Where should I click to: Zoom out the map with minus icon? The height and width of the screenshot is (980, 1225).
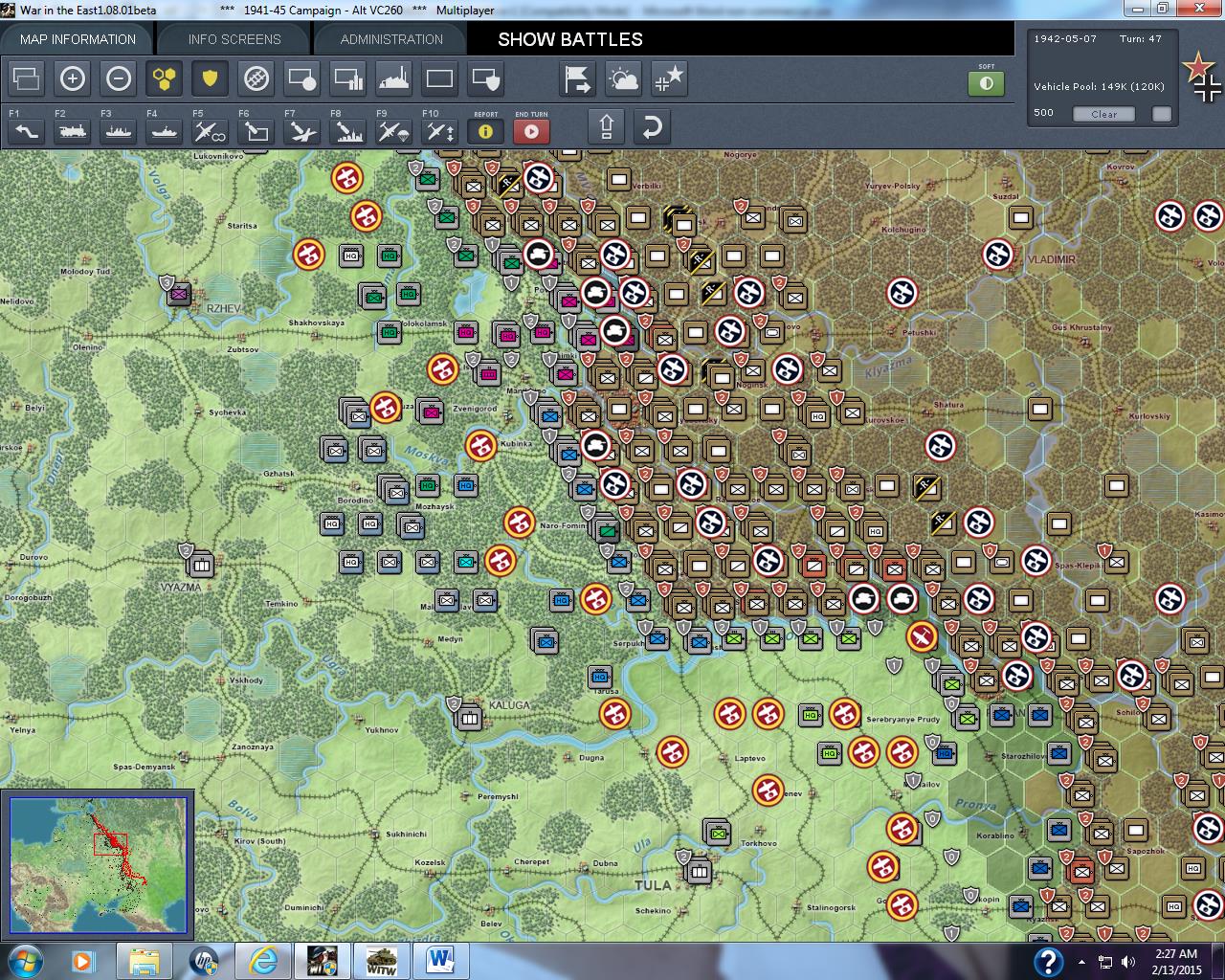click(118, 78)
